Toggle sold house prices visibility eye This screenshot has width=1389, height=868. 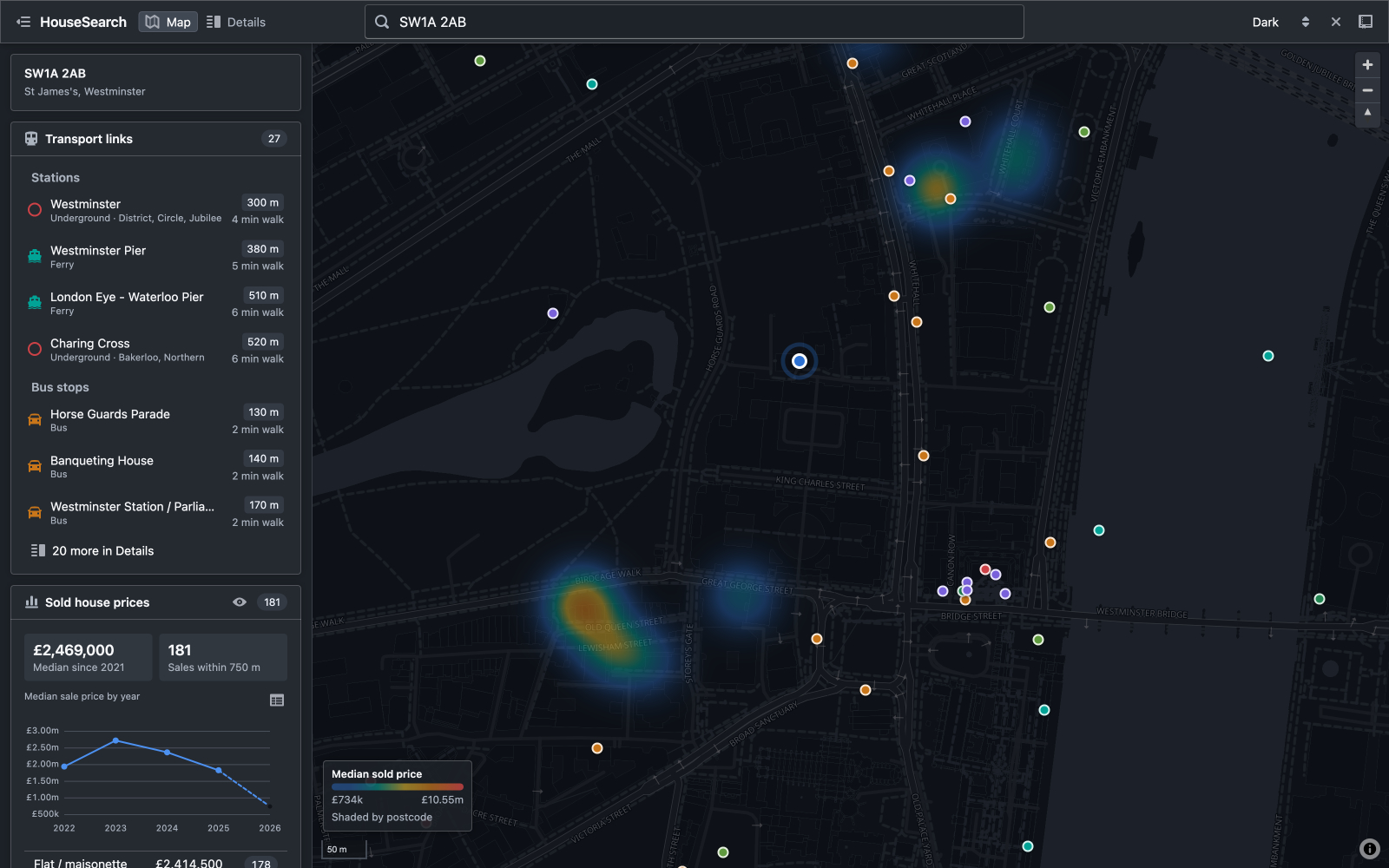[240, 602]
